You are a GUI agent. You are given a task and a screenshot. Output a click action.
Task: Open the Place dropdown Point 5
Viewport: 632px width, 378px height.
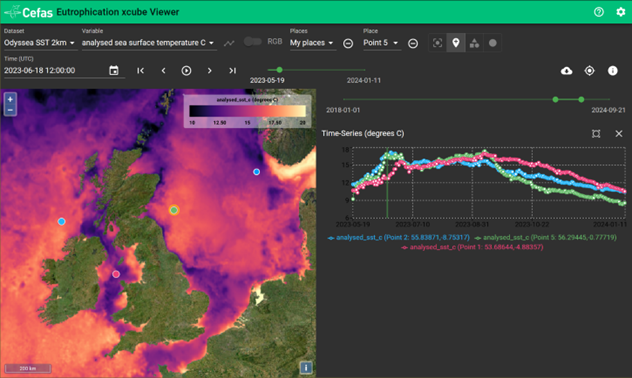(381, 43)
